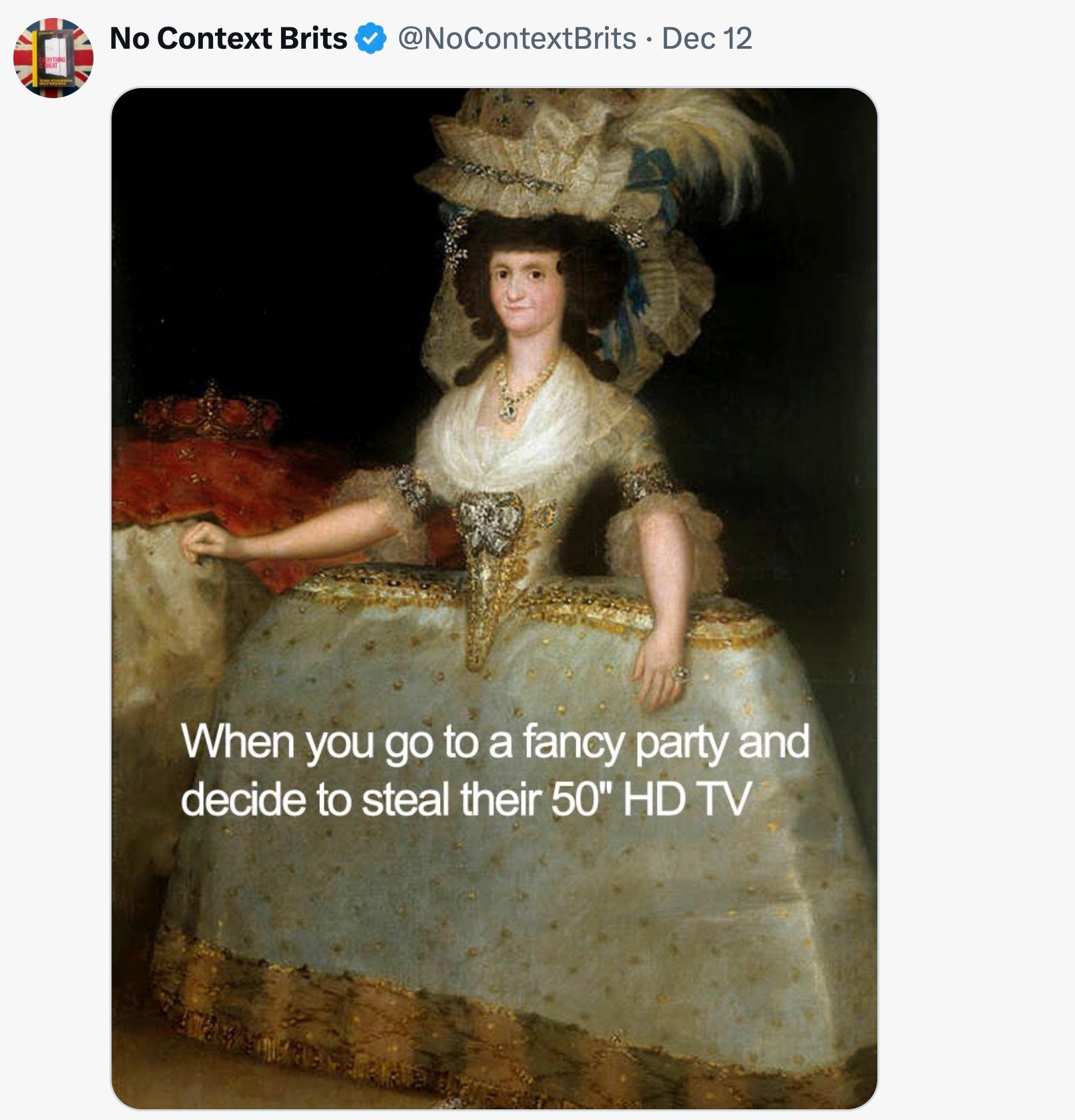Click the '50" HD TV' caption text
This screenshot has width=1075, height=1120.
[651, 799]
